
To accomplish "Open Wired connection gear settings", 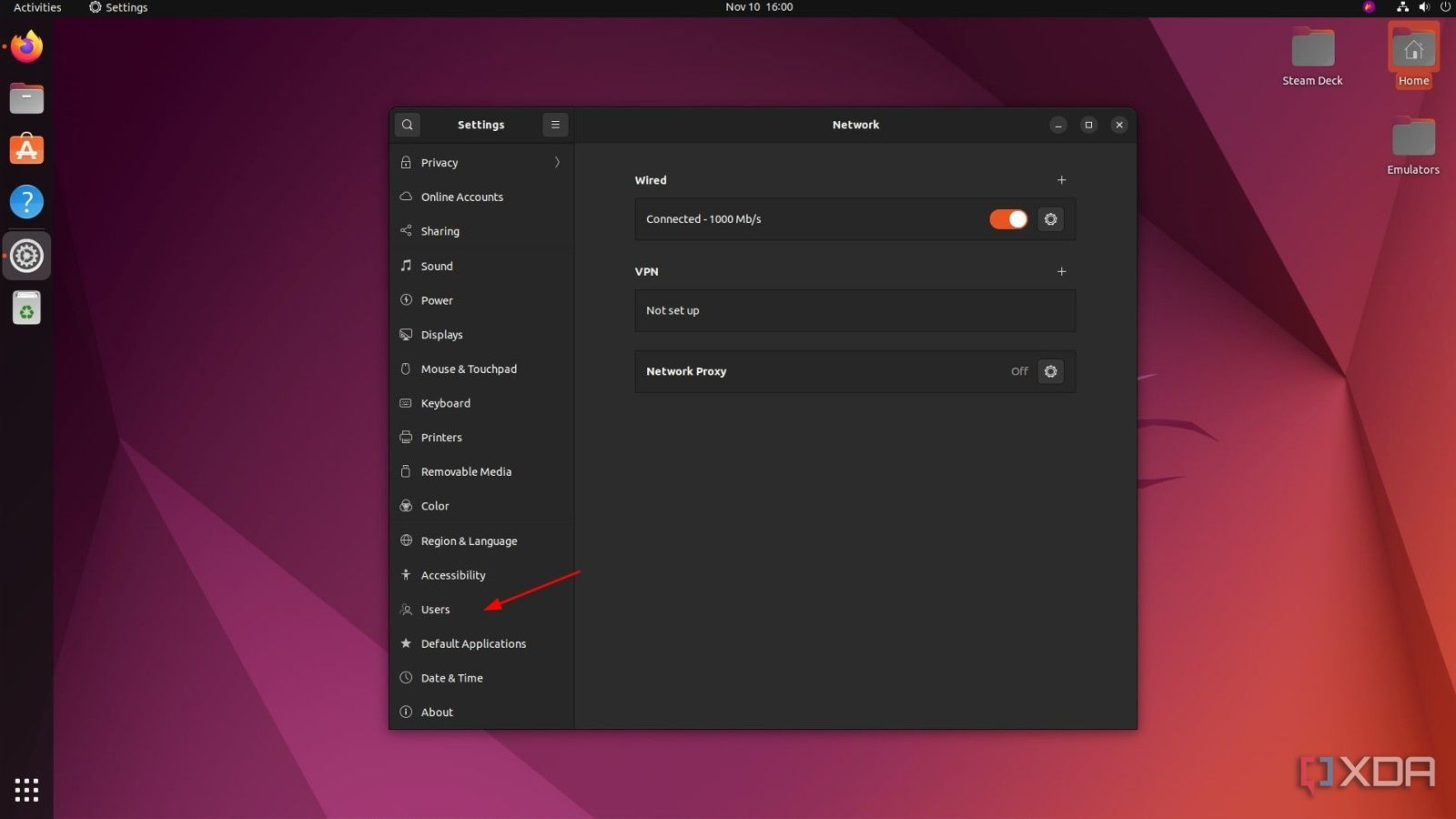I will click(x=1050, y=219).
